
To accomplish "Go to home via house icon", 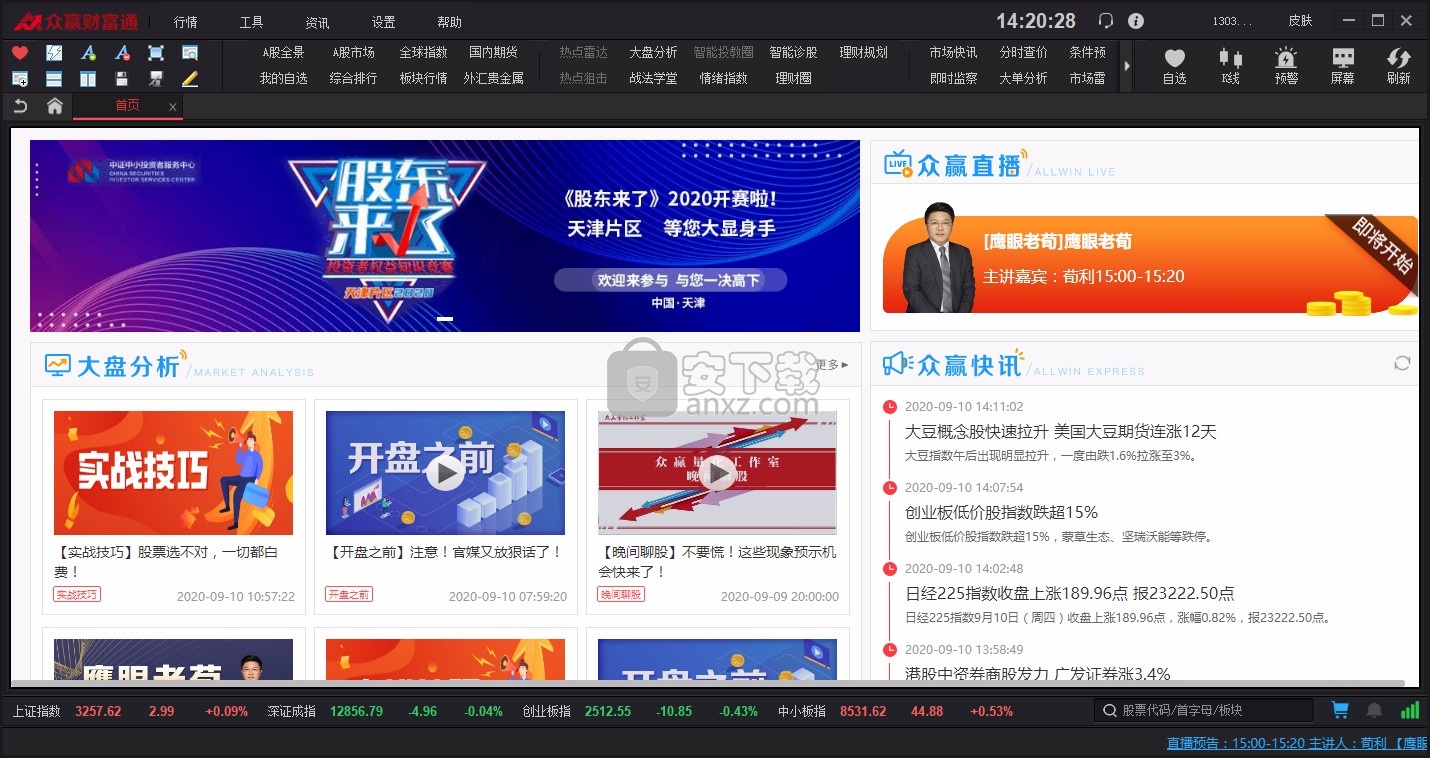I will click(x=55, y=106).
